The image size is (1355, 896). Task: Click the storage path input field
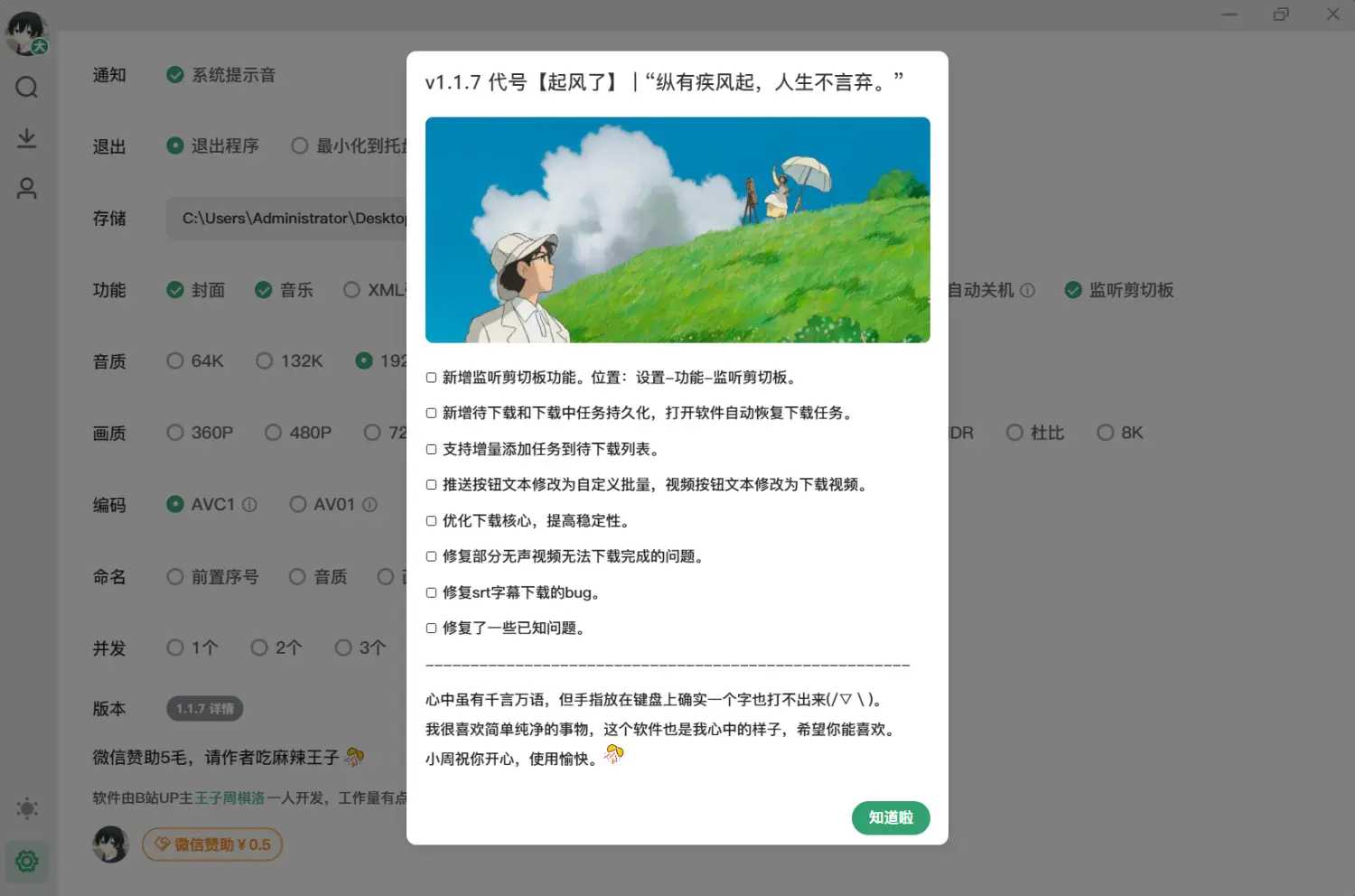[x=287, y=219]
